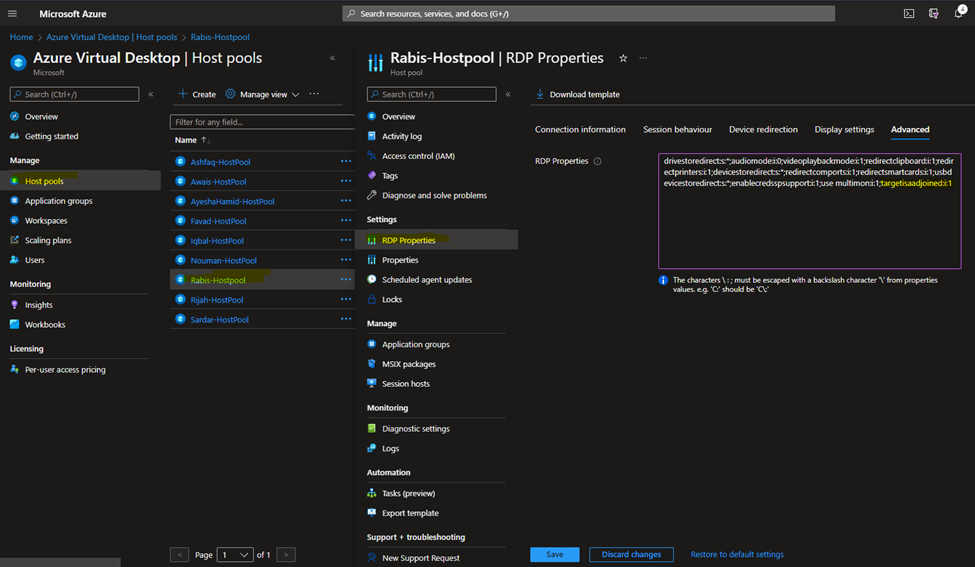Open Access control (IAM)

point(418,156)
